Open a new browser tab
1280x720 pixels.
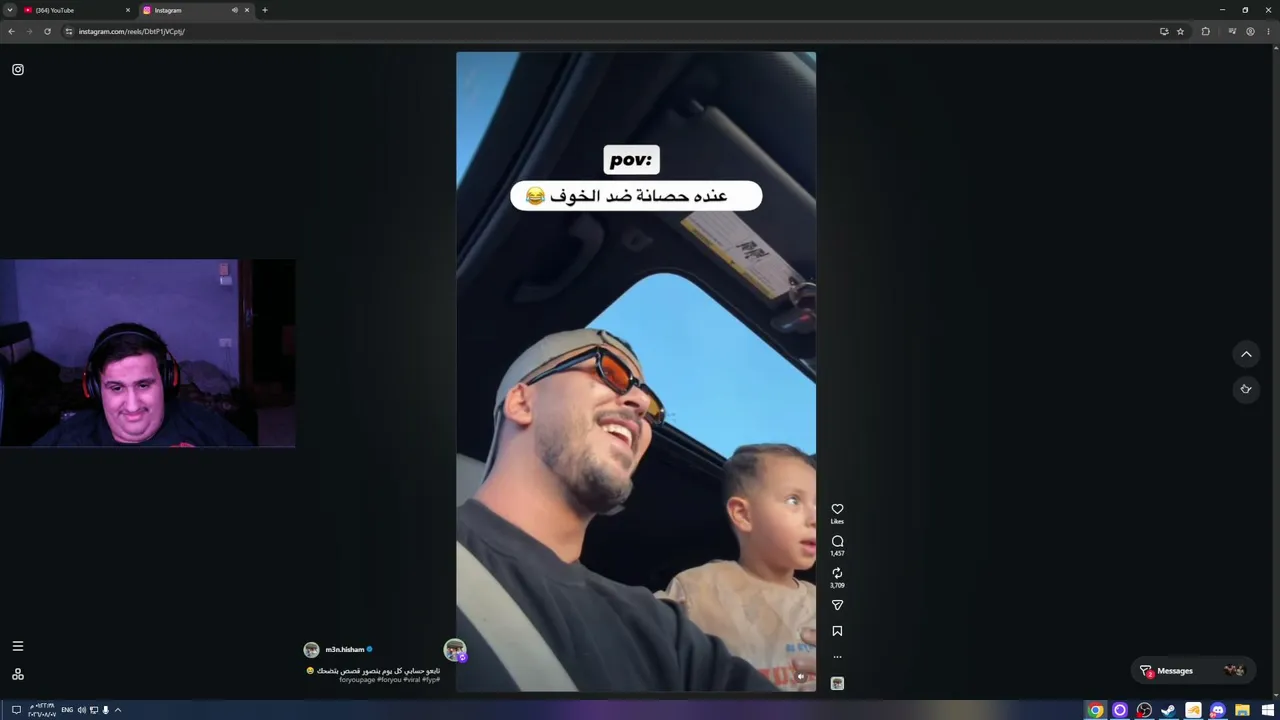265,10
